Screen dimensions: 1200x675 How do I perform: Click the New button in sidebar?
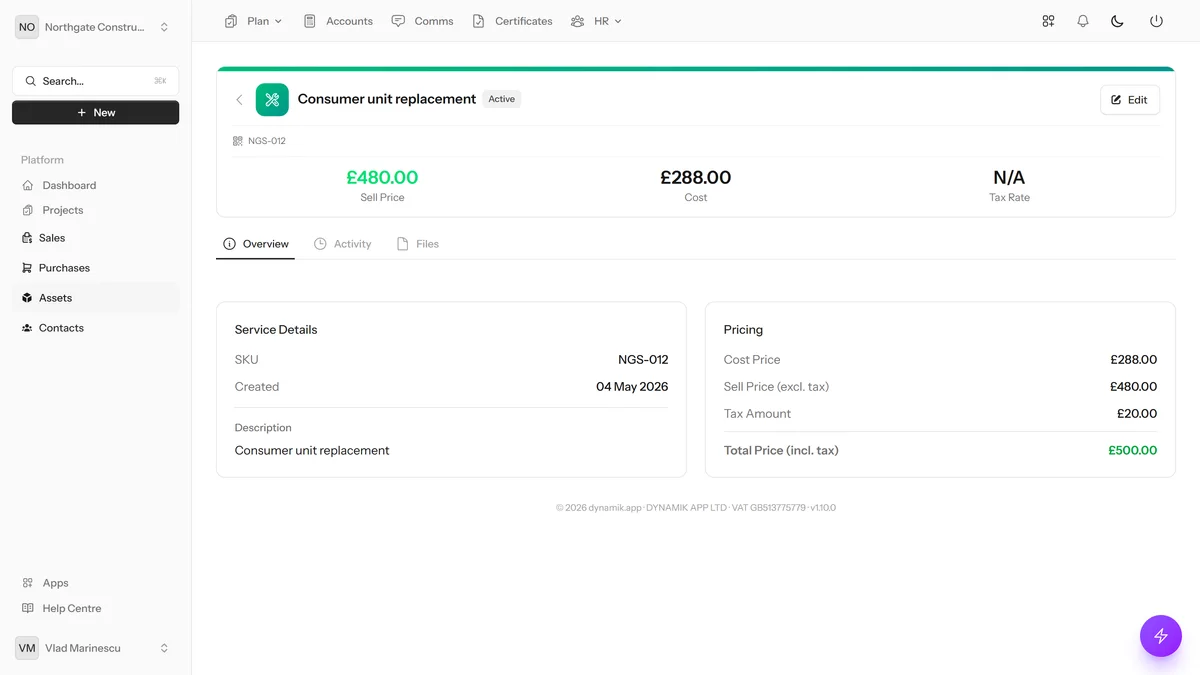96,113
